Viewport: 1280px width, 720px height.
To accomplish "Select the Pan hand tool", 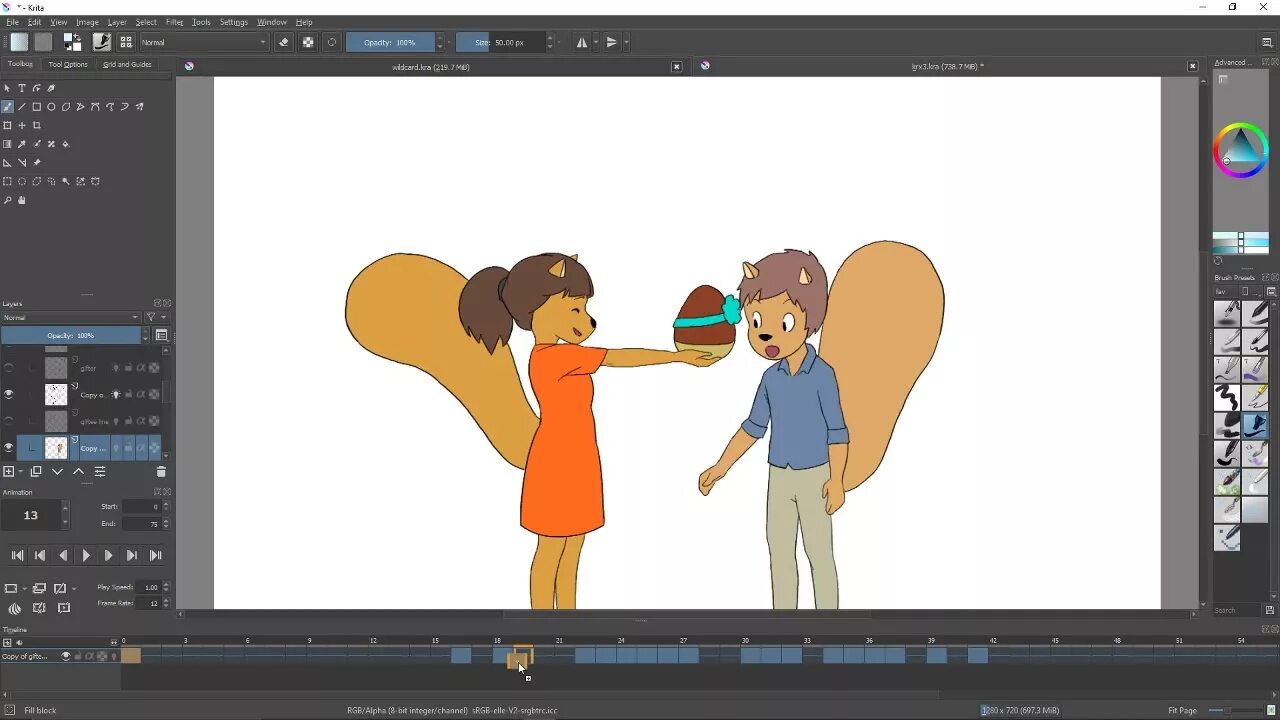I will click(22, 200).
